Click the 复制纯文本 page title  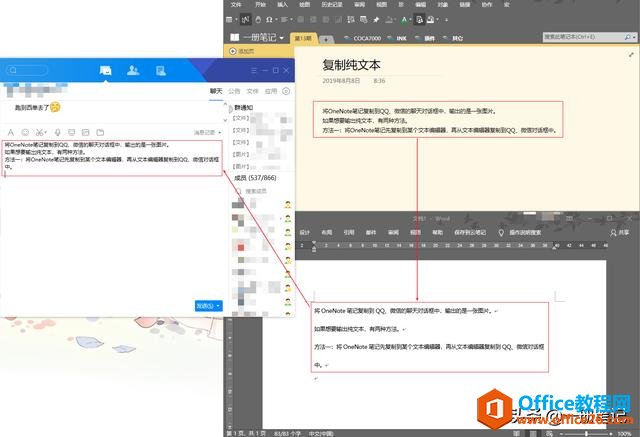pos(351,64)
